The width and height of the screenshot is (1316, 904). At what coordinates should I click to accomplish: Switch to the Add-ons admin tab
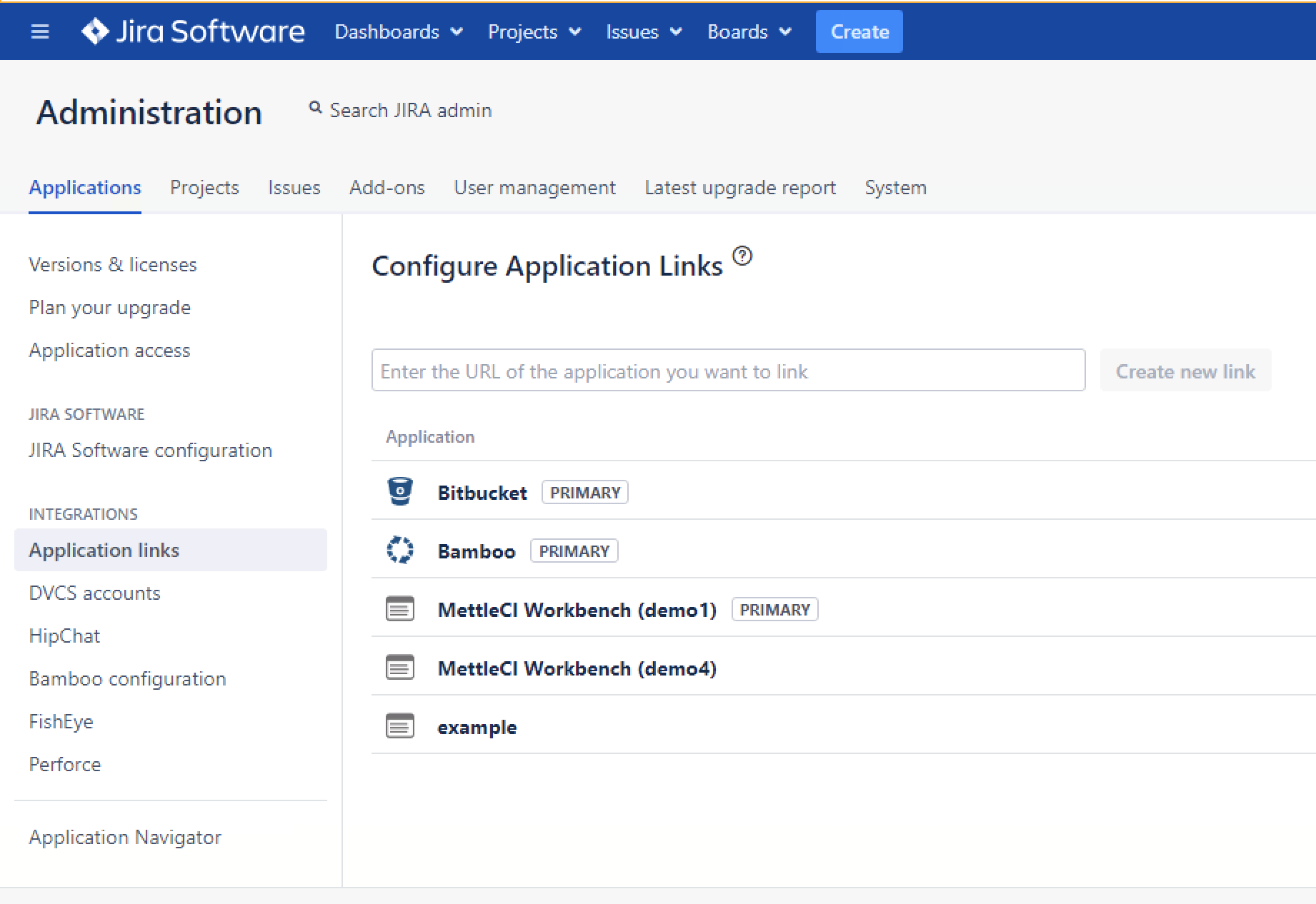[387, 188]
